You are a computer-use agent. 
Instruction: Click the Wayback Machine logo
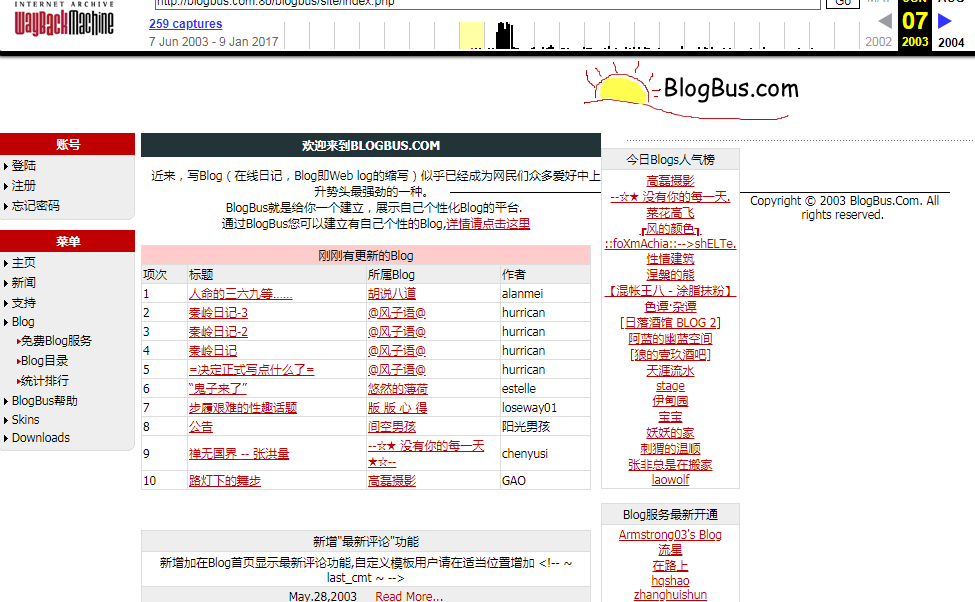click(x=64, y=20)
